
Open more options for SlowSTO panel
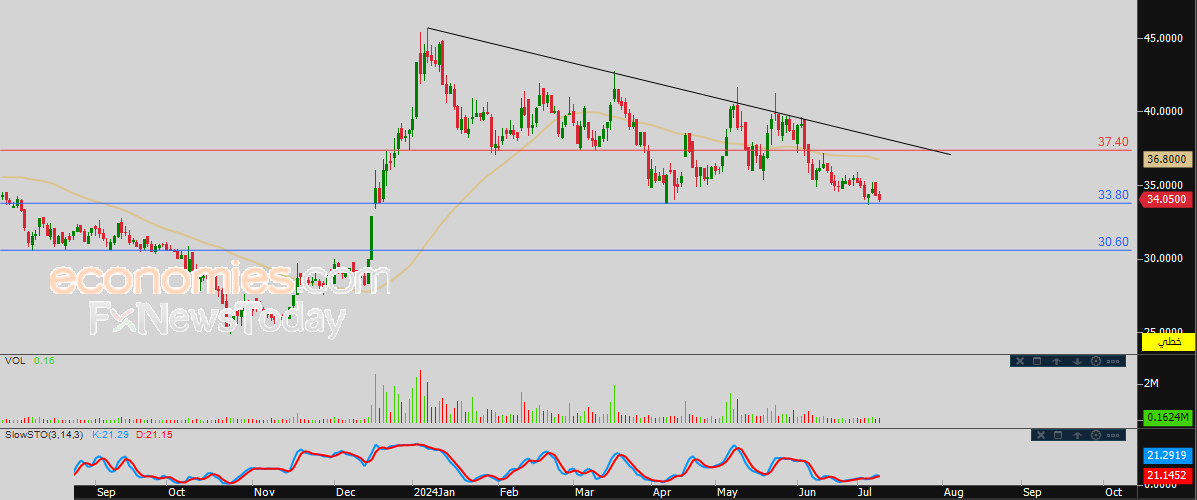point(1113,435)
